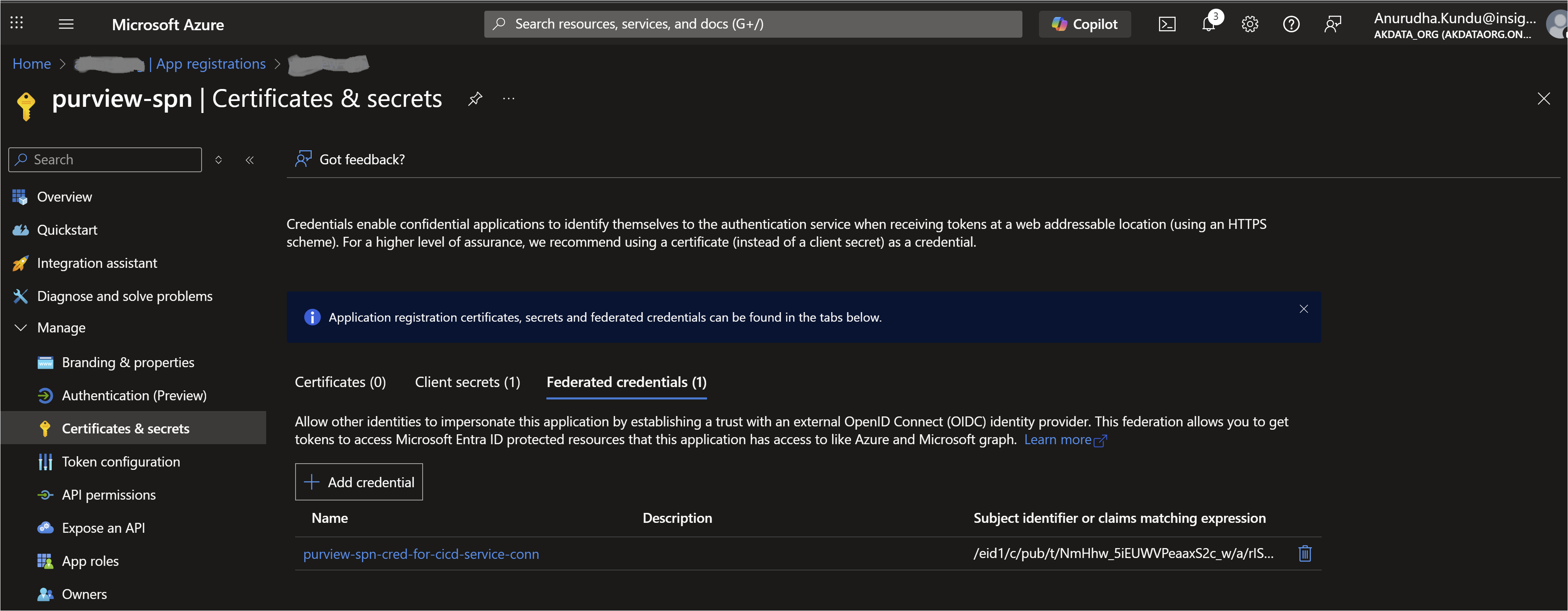
Task: Sort by the Name column header
Action: point(330,518)
